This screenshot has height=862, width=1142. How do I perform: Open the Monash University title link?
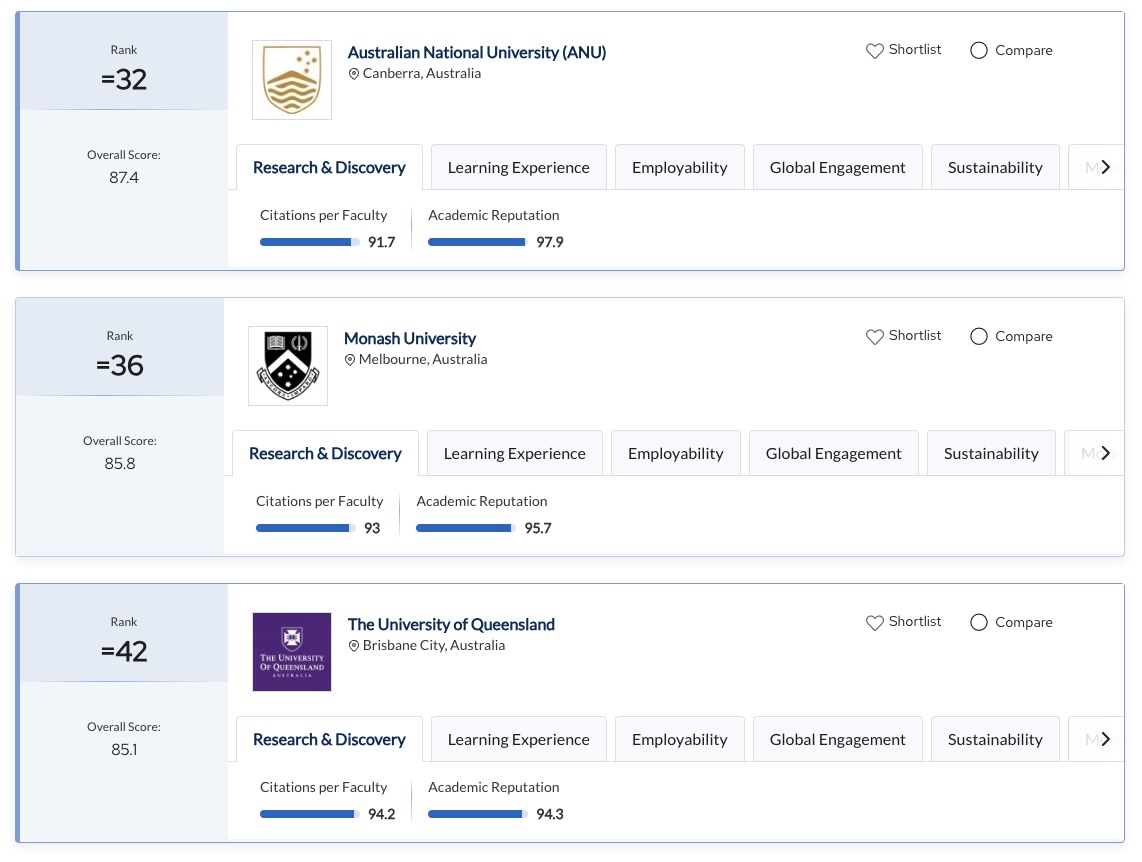[410, 338]
